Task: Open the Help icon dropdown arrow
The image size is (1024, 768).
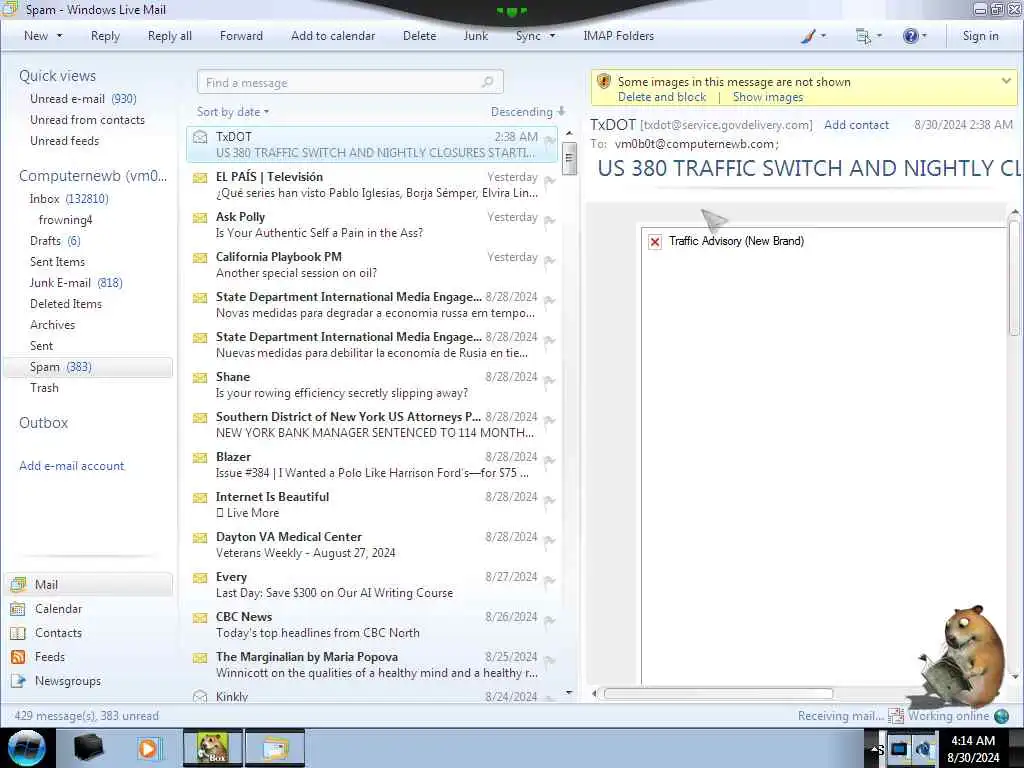Action: (924, 36)
